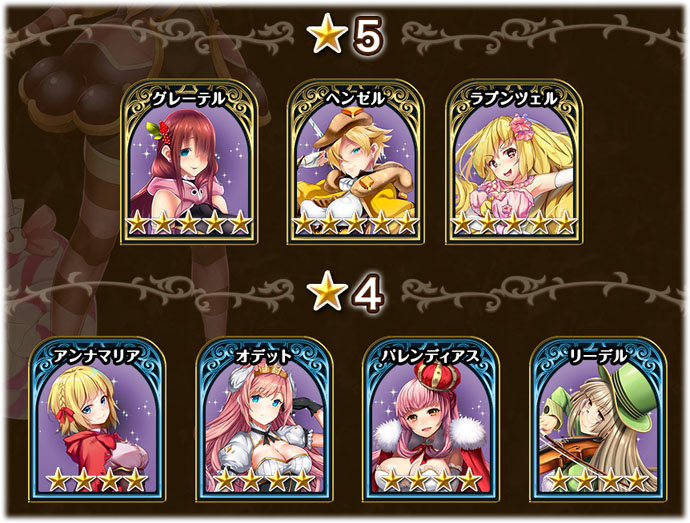Open the アンナマリア character card
690x523 pixels.
click(x=97, y=420)
